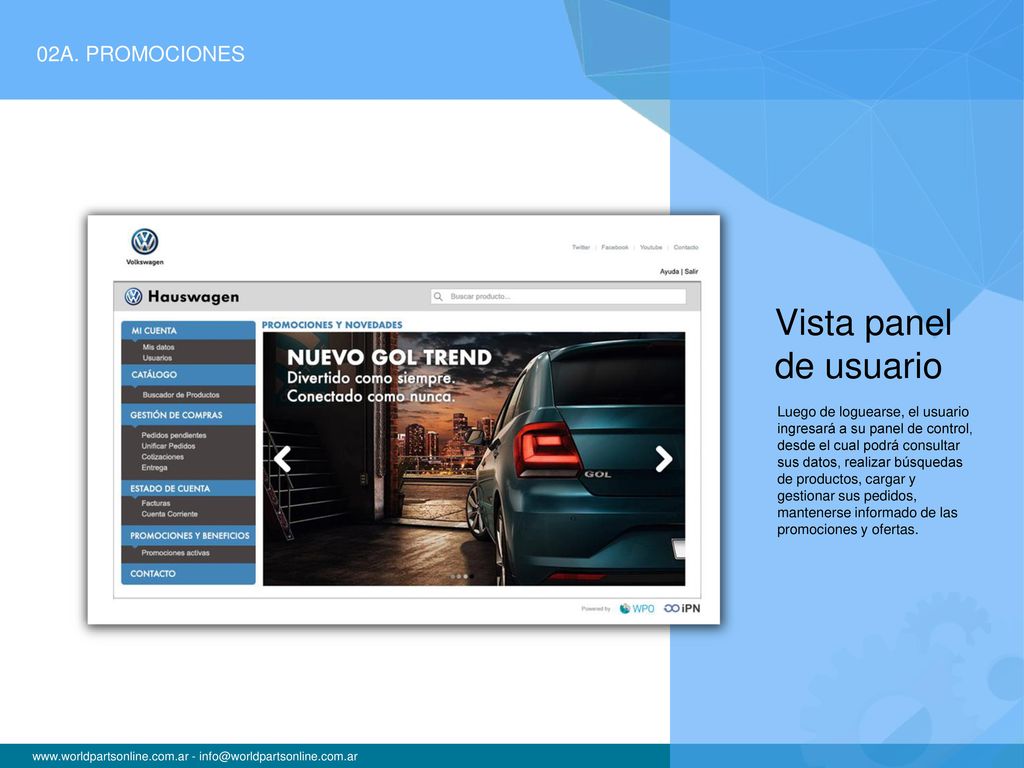Open the CONTACTO sidebar section

tap(188, 573)
